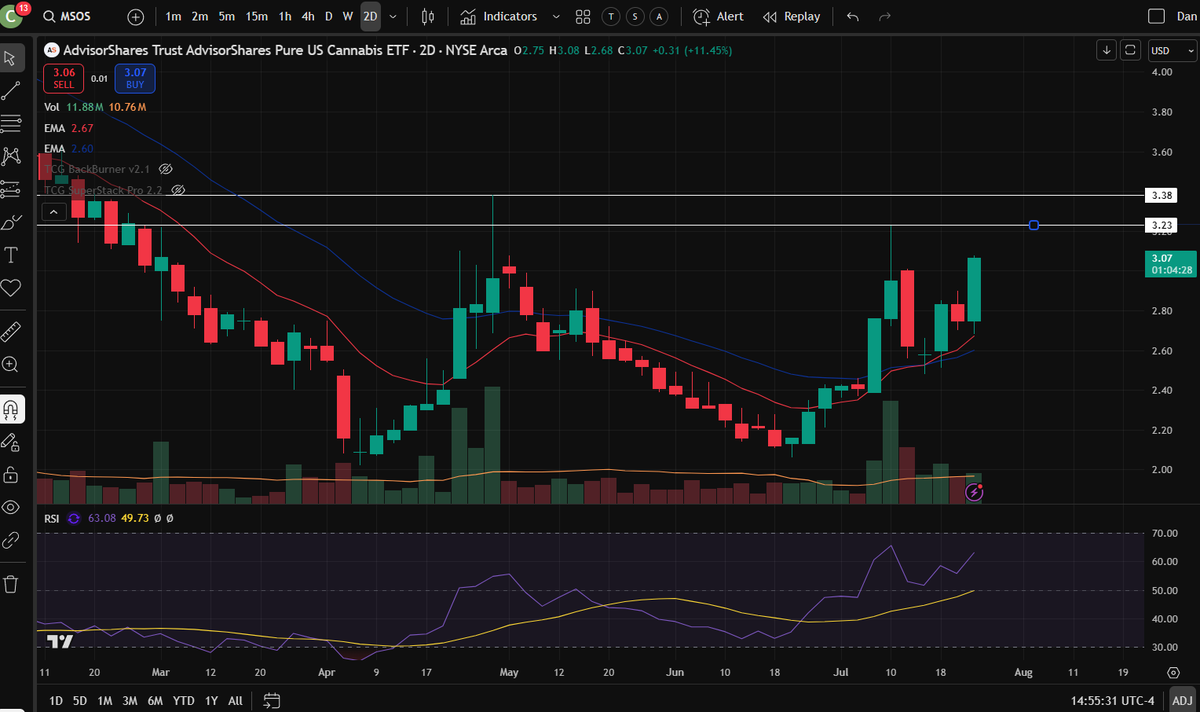Toggle stay in drawing mode pencil-lock

[x=12, y=441]
